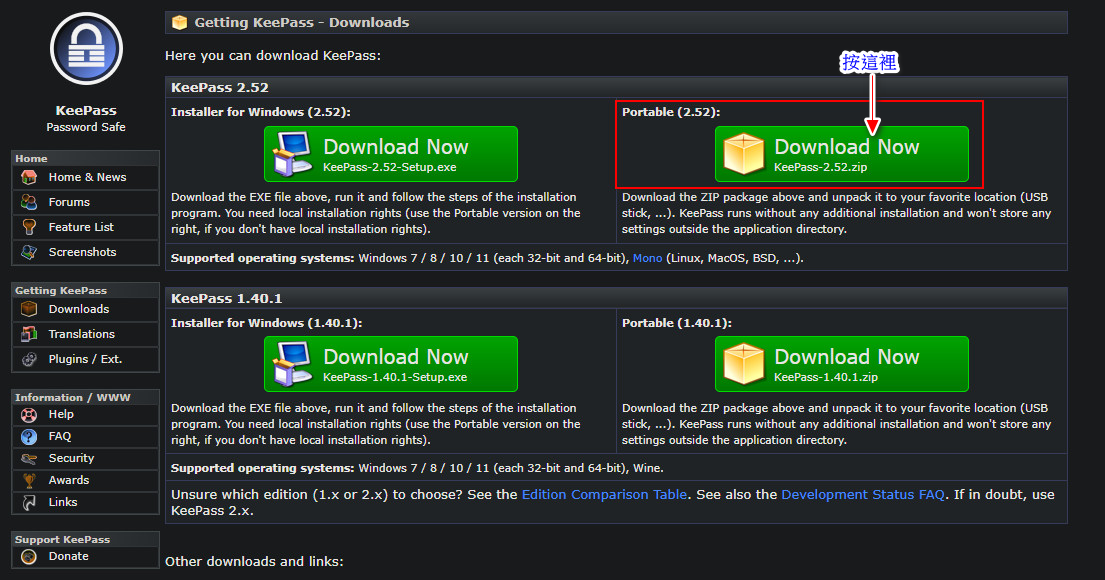The height and width of the screenshot is (580, 1105).
Task: Click 'Portable (2.52):' label
Action: (671, 112)
